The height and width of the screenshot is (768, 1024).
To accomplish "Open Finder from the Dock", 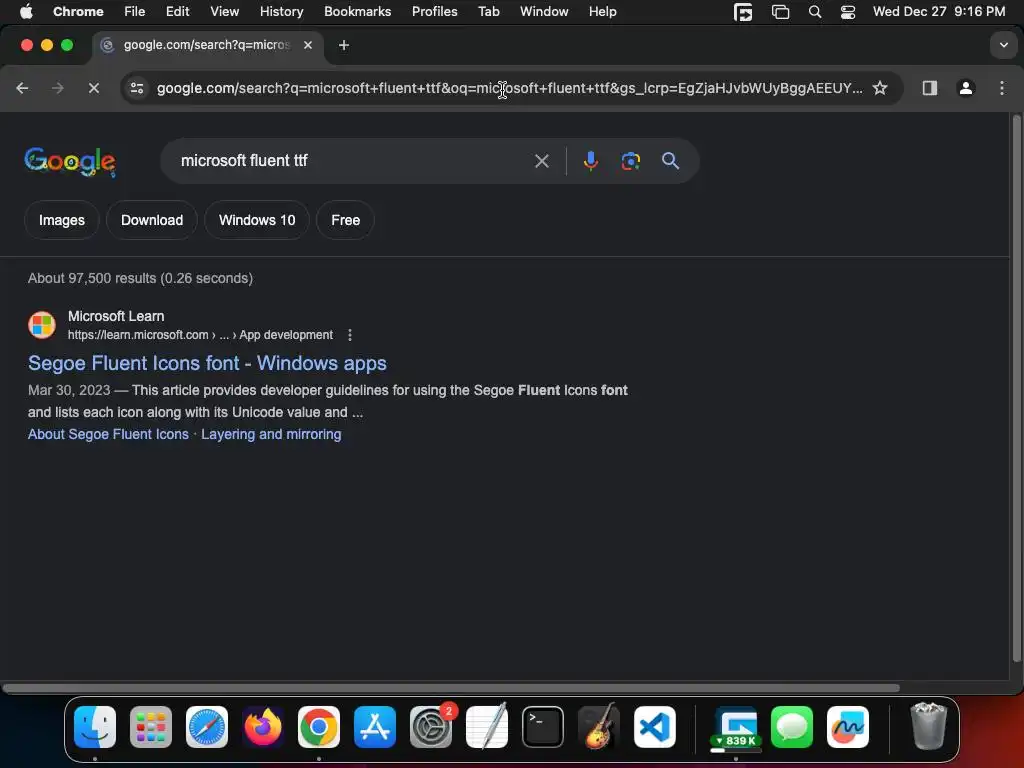I will tap(95, 727).
